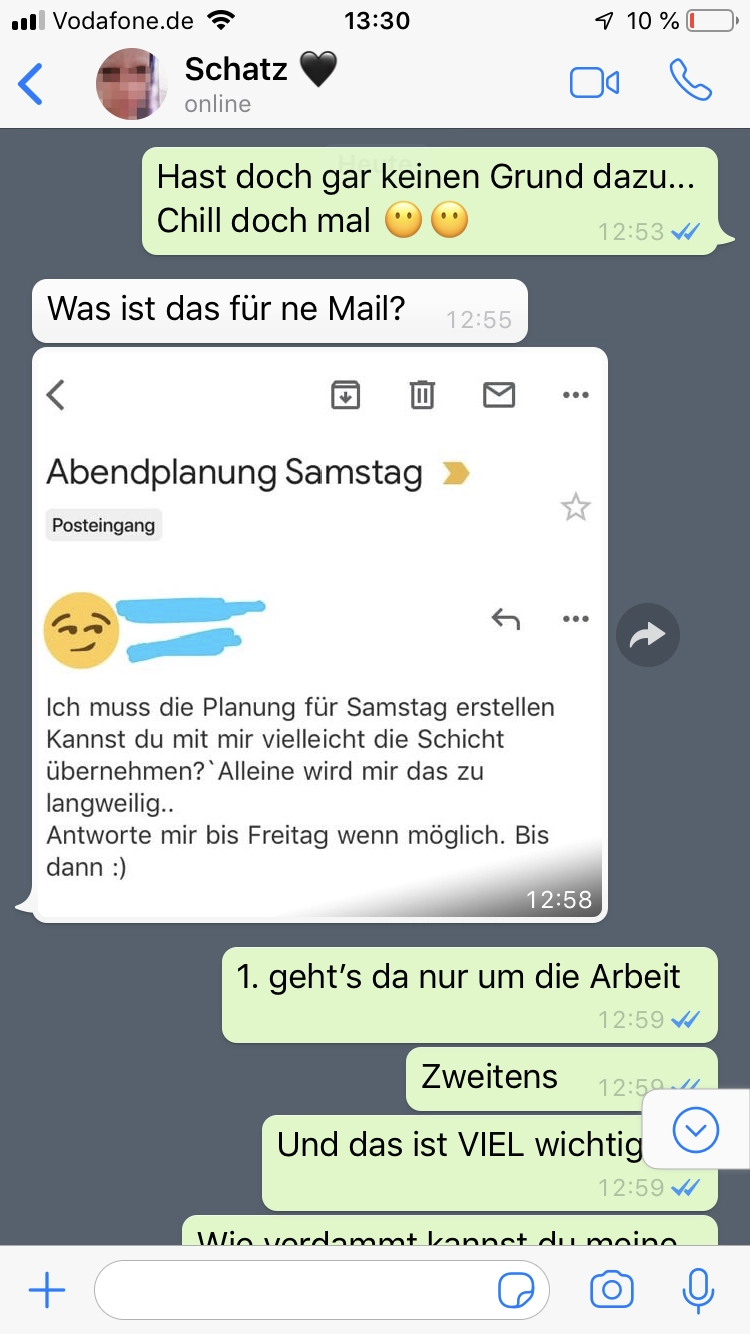Tap the 'Hast doch gar keinen Grund dazu' message
750x1334 pixels.
pos(443,200)
